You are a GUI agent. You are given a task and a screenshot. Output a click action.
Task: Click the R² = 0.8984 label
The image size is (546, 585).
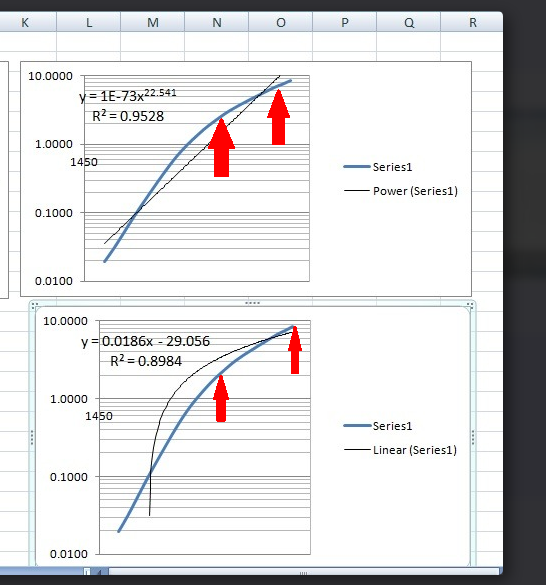click(x=146, y=361)
